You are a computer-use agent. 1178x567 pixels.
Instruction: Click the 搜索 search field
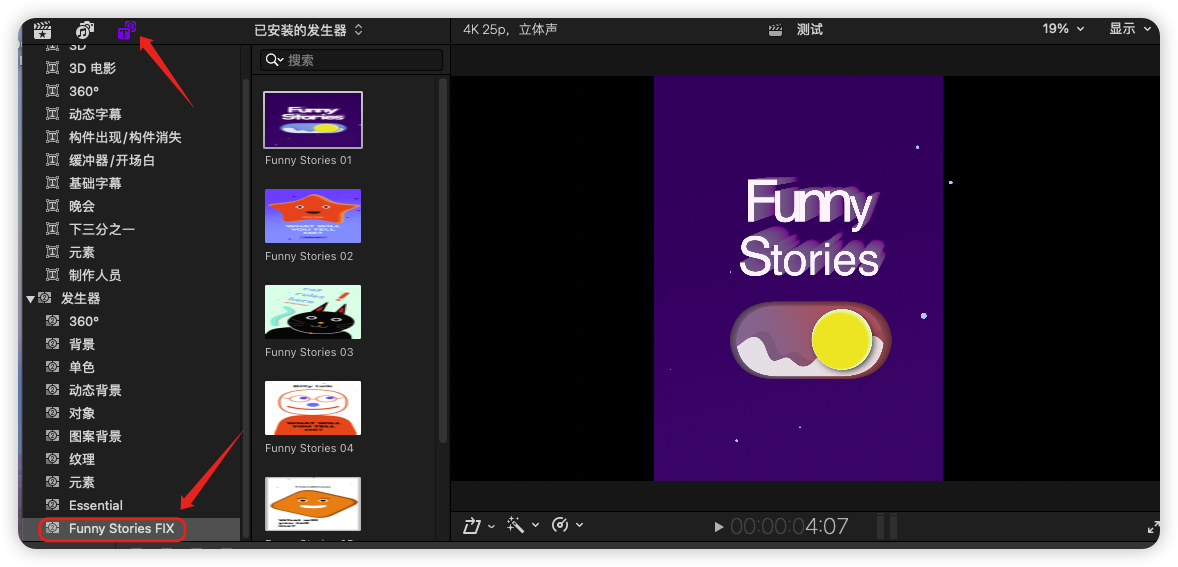pyautogui.click(x=352, y=60)
